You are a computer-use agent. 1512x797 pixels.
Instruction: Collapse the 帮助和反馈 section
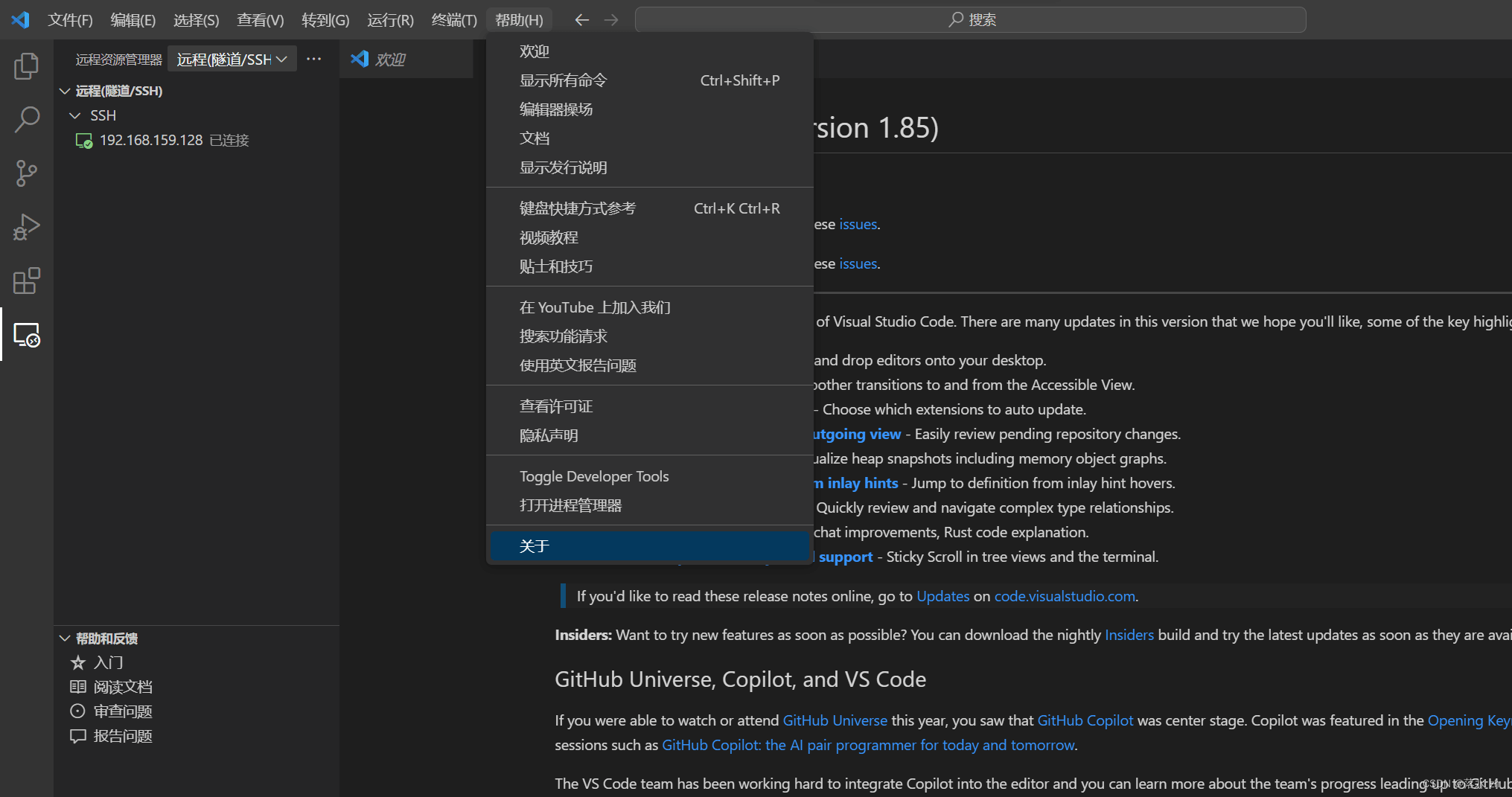(x=65, y=638)
